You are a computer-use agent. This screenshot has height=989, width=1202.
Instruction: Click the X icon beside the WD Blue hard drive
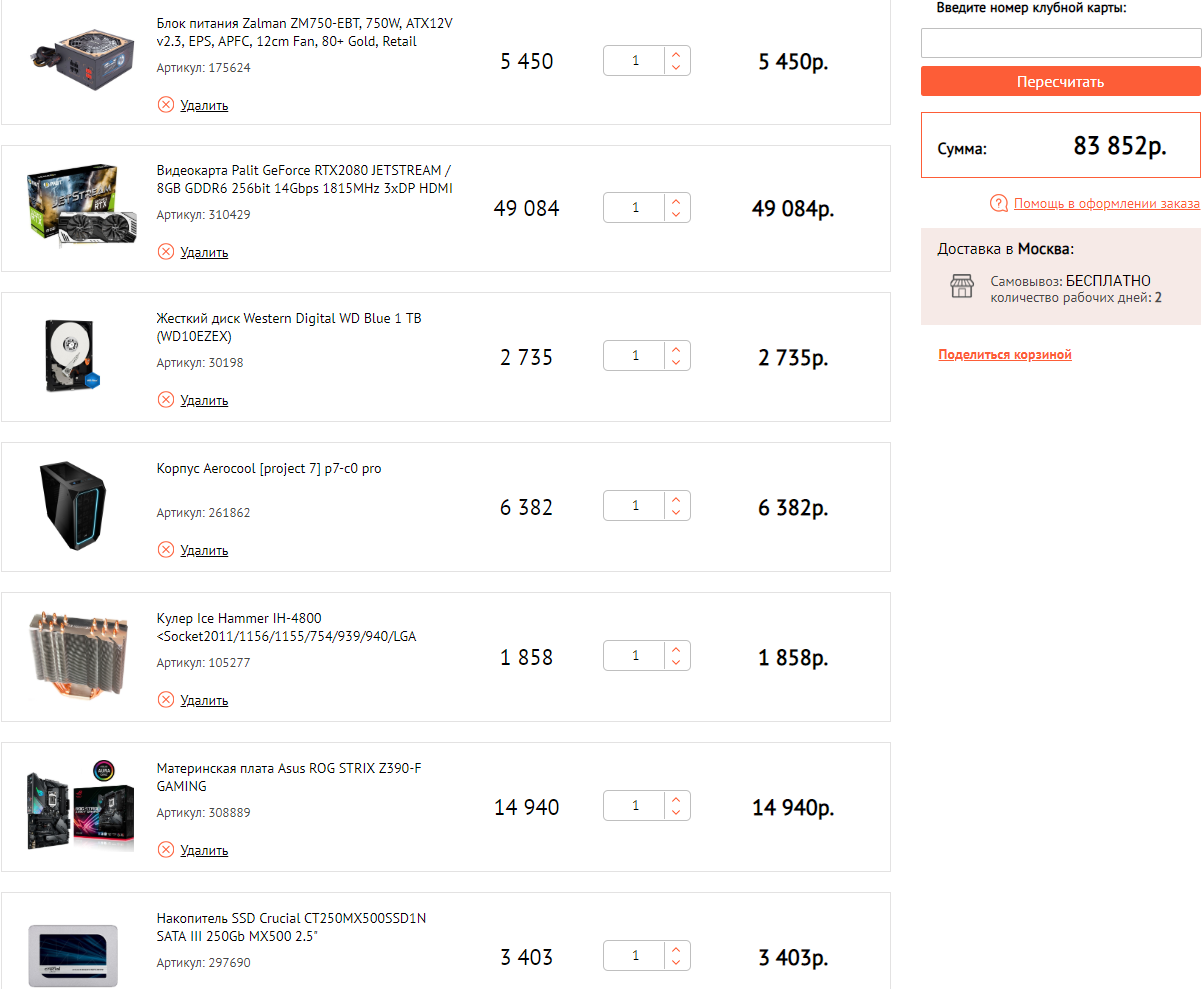(166, 400)
